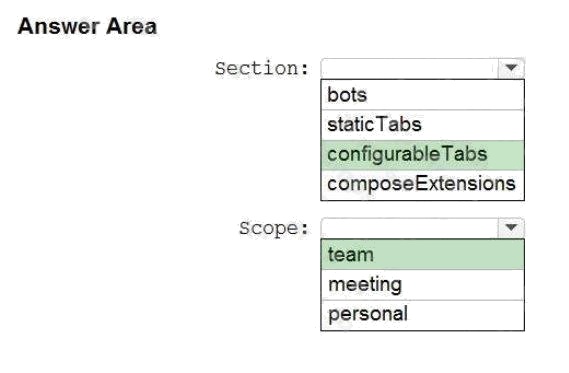Choose the highlighted team scope option
Image resolution: width=569 pixels, height=373 pixels.
pos(422,254)
